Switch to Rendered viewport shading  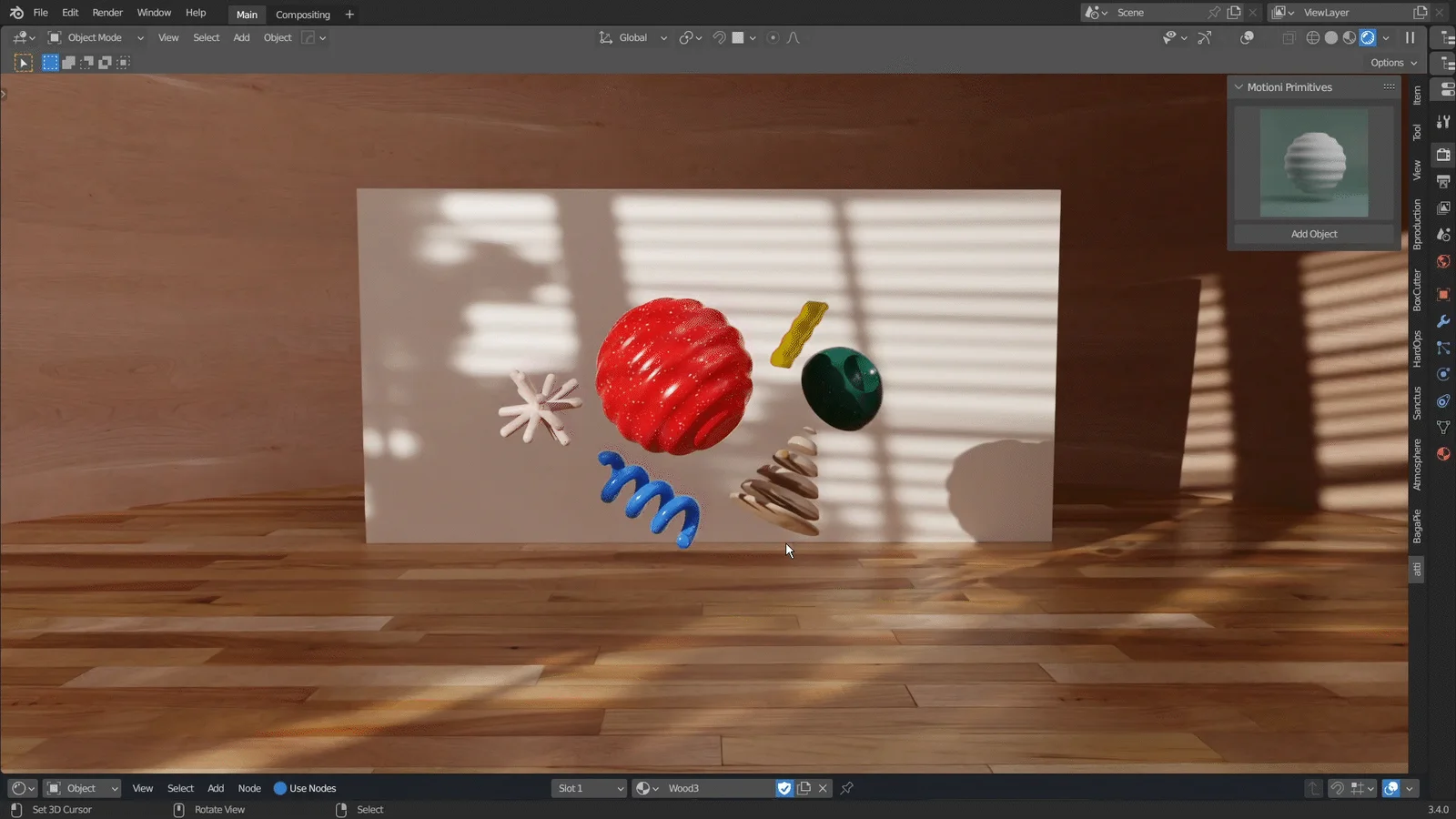click(x=1368, y=37)
